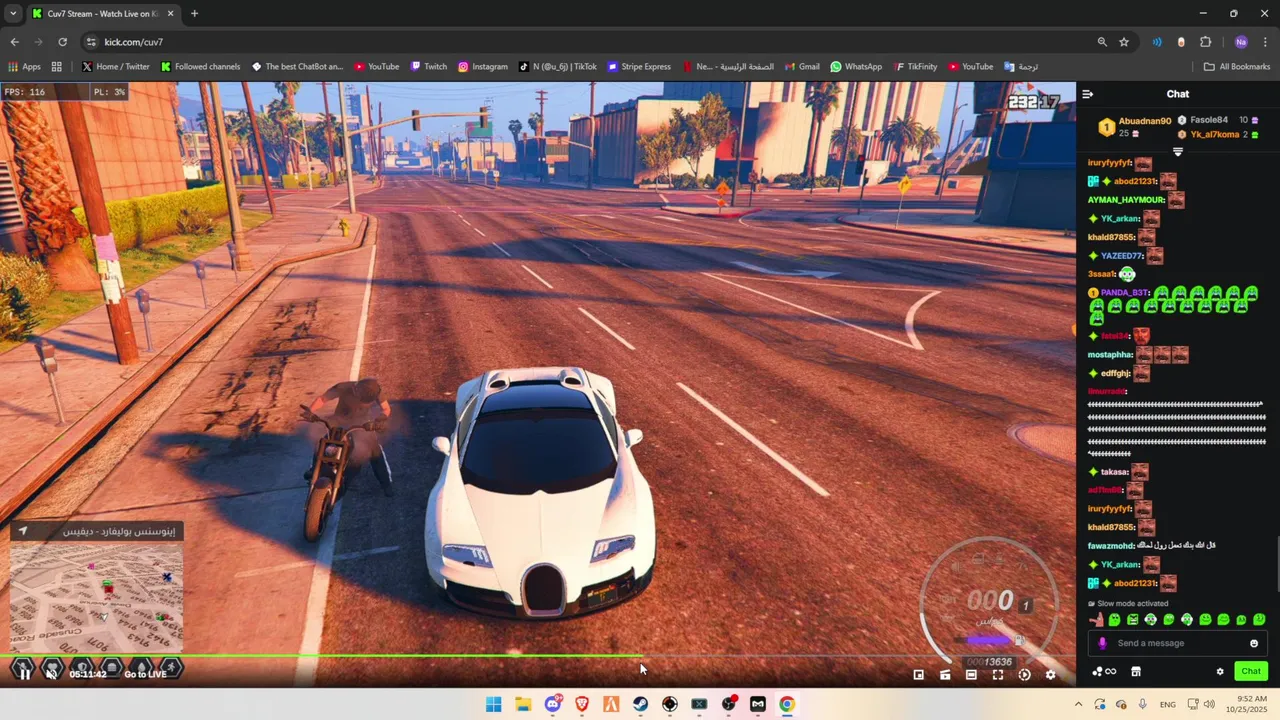The image size is (1280, 720).
Task: Open Abuadnan90 top gifter profile
Action: 1144,121
